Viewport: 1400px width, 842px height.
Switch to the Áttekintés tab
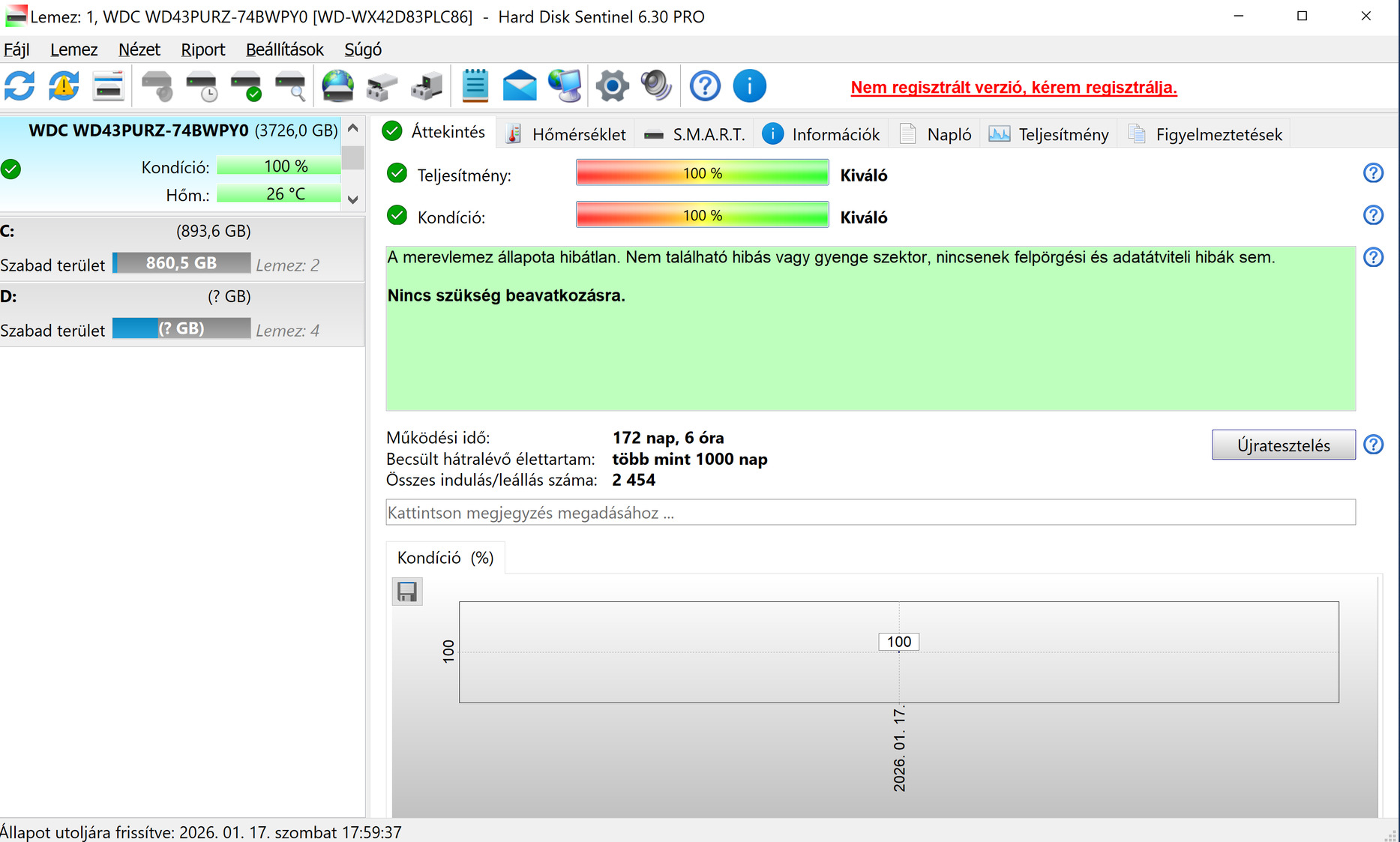434,132
